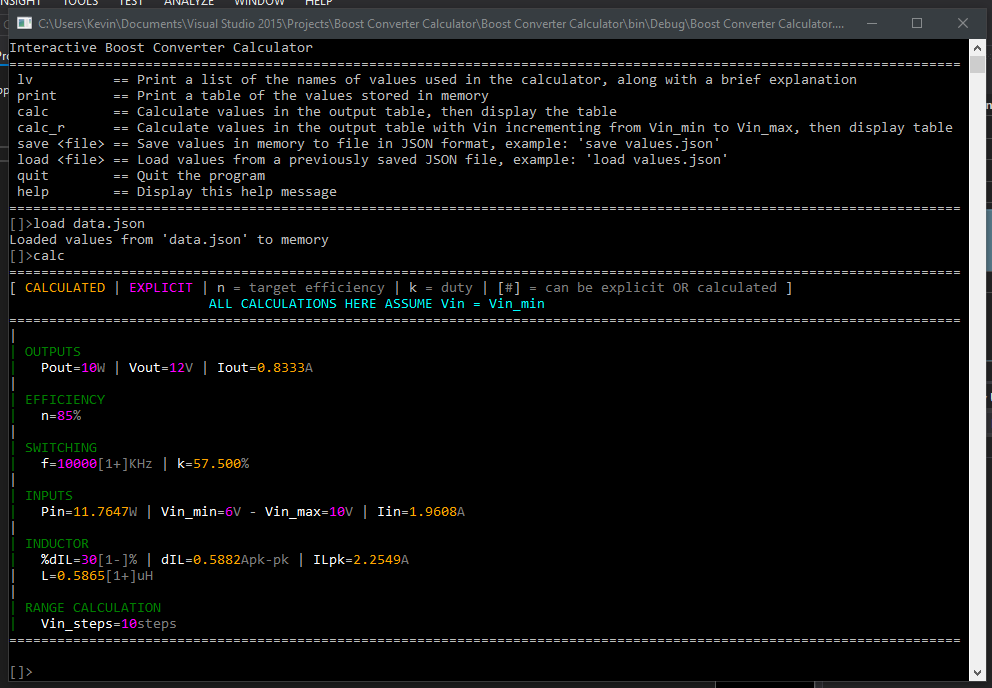Click the minimize button on console window
992x688 pixels.
click(871, 22)
